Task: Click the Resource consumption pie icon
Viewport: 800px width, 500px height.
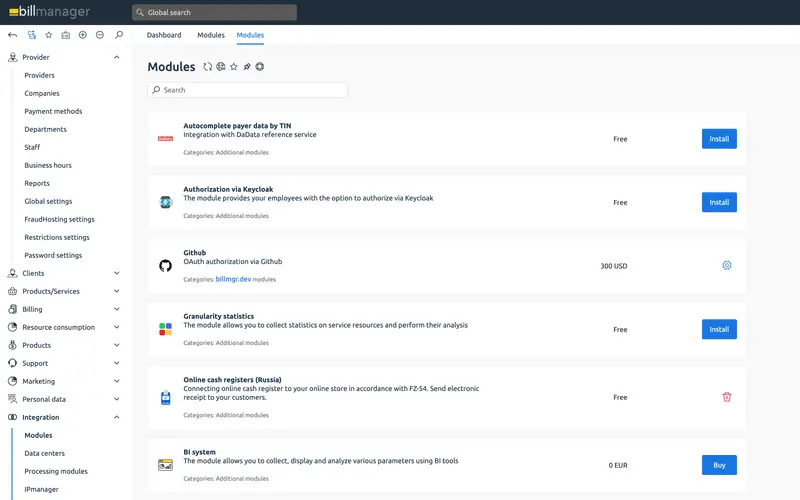Action: click(x=13, y=327)
